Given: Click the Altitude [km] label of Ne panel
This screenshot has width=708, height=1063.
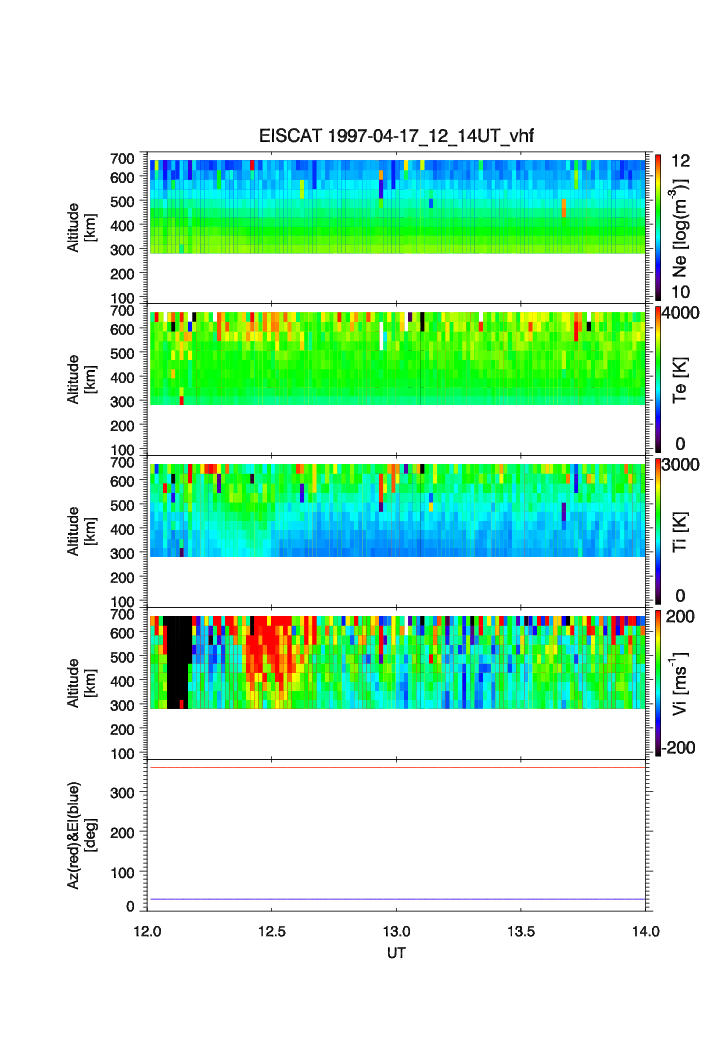Looking at the screenshot, I should pos(81,228).
